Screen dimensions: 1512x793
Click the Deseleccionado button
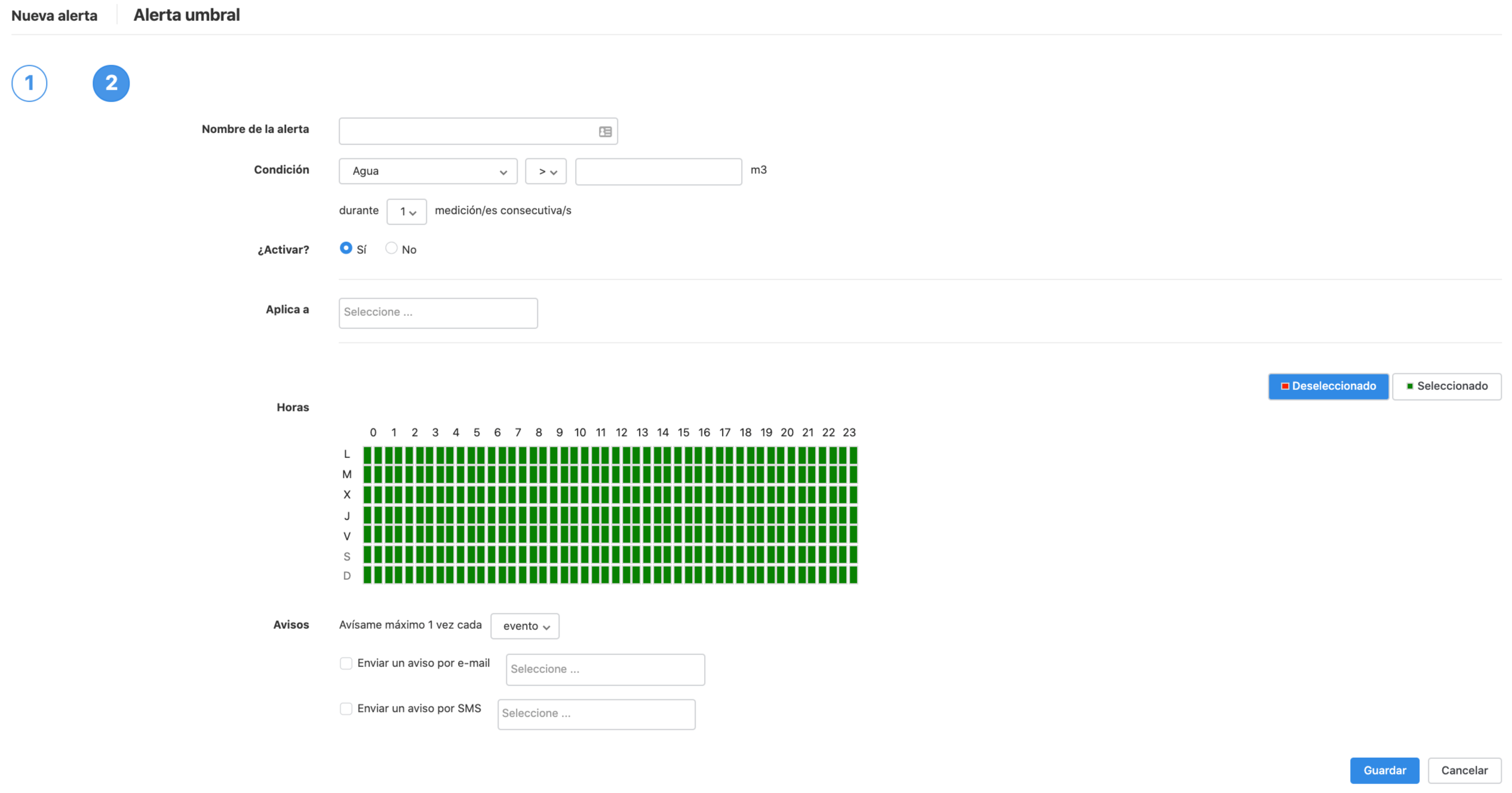click(x=1328, y=386)
